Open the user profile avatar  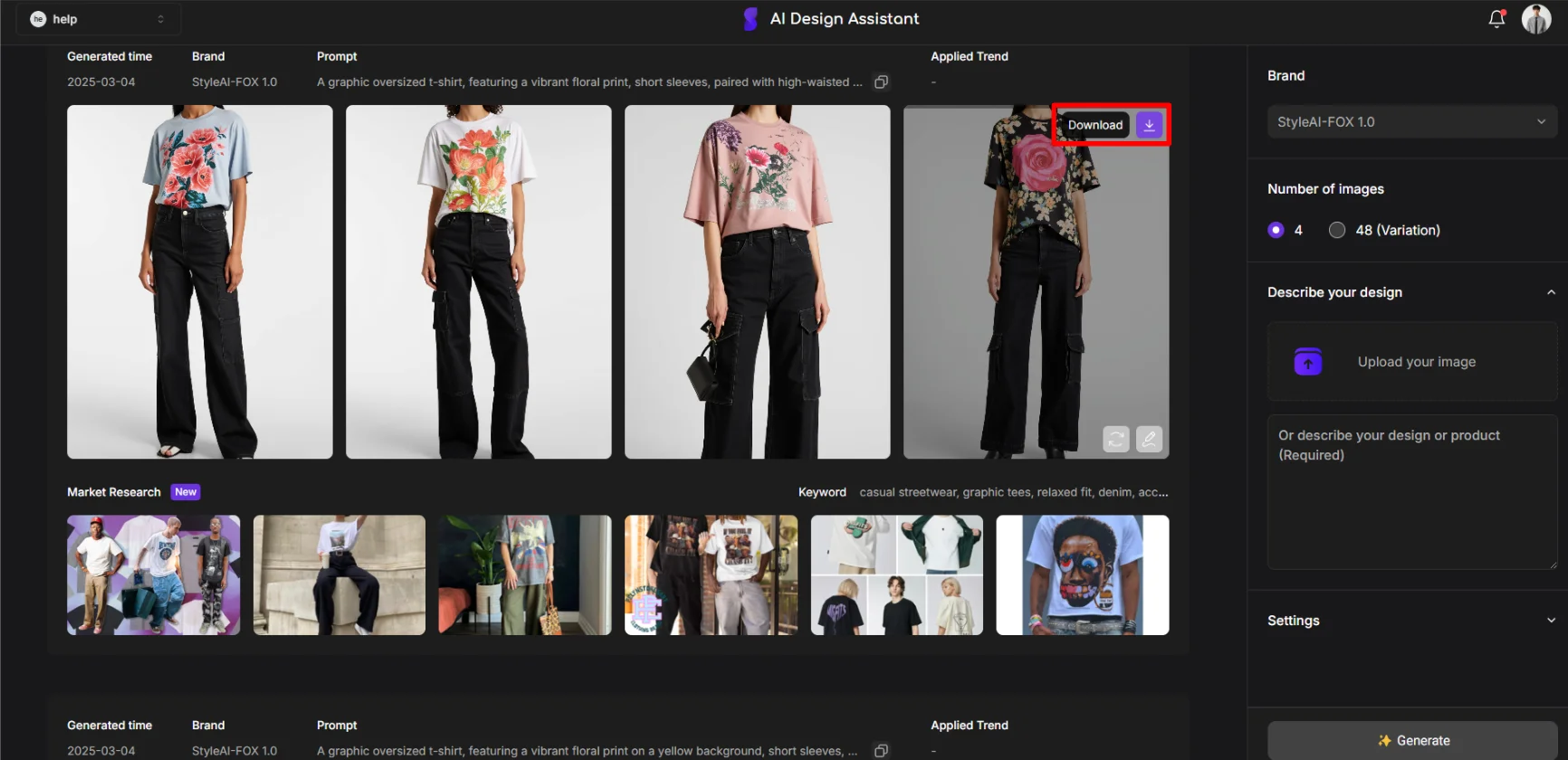[1535, 19]
